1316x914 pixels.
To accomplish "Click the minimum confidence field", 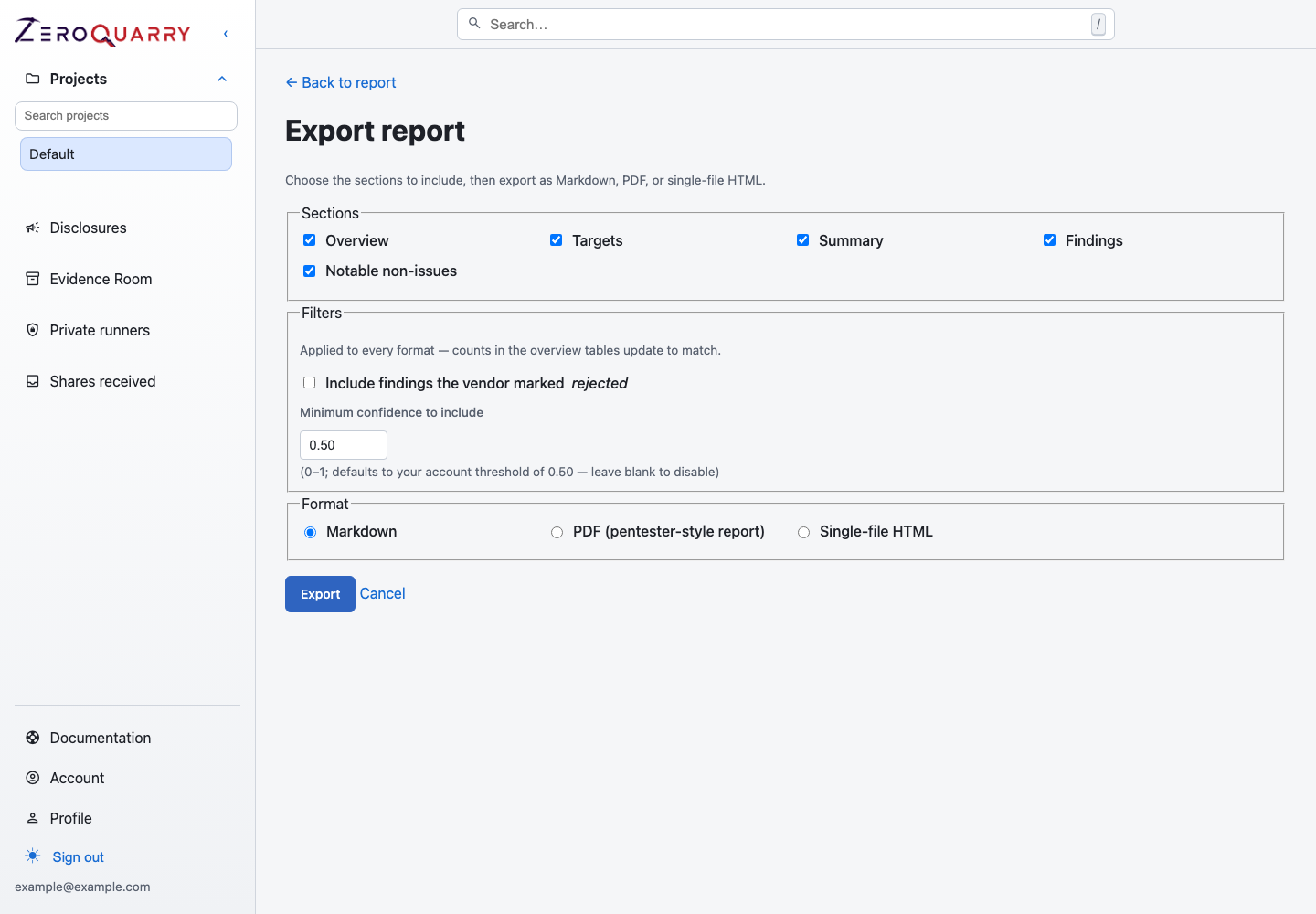I will pyautogui.click(x=344, y=445).
